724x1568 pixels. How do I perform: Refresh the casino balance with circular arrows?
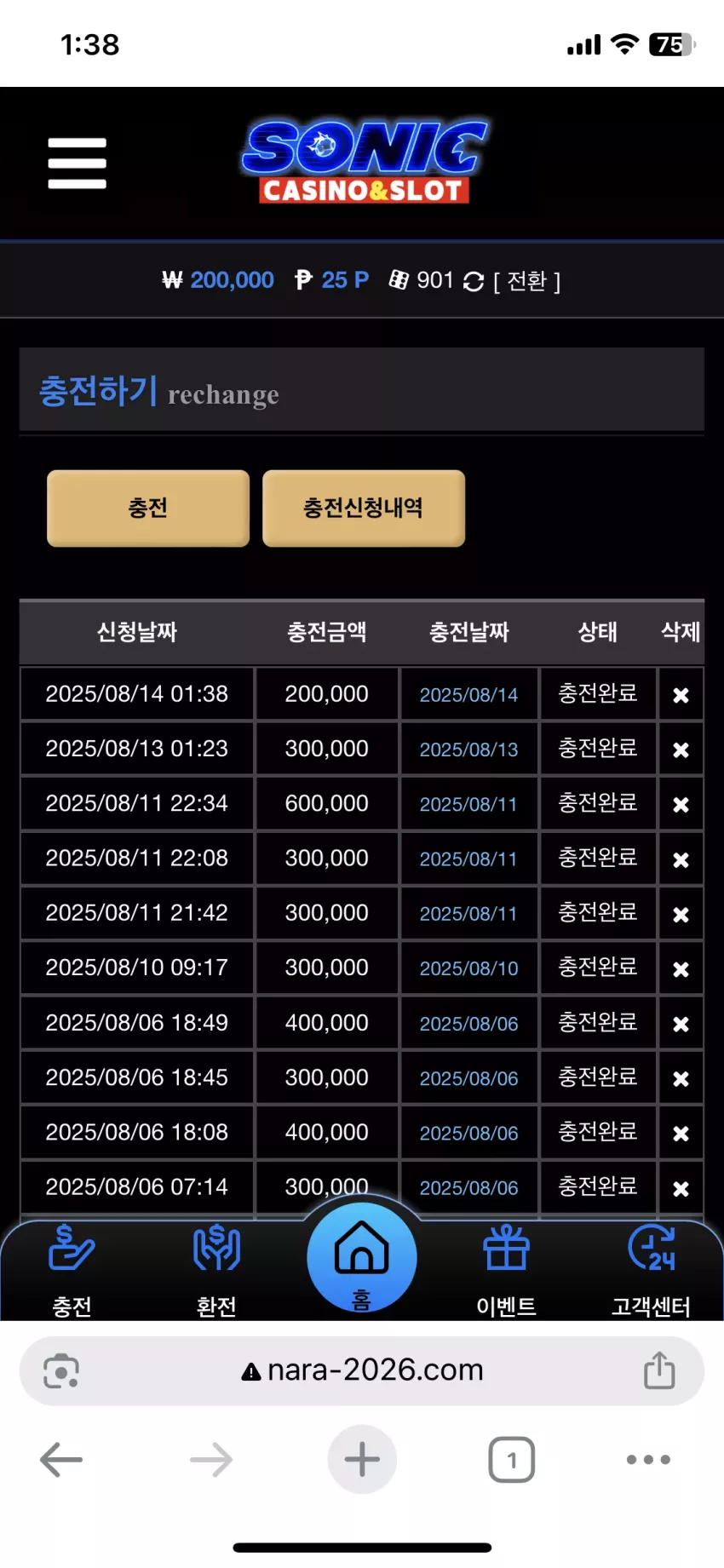pyautogui.click(x=474, y=281)
